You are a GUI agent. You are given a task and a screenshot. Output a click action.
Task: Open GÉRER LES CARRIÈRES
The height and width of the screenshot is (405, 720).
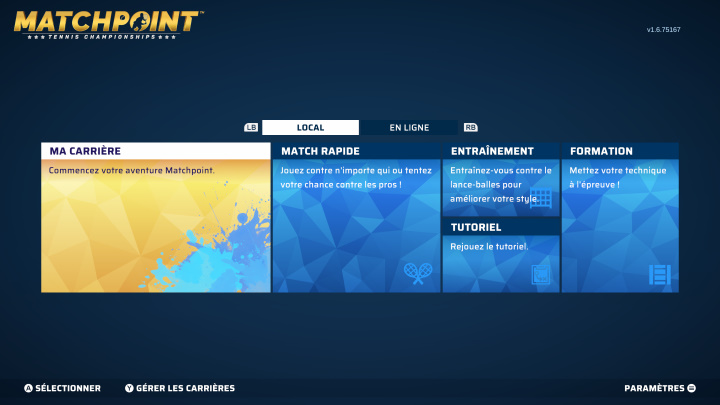[x=185, y=388]
